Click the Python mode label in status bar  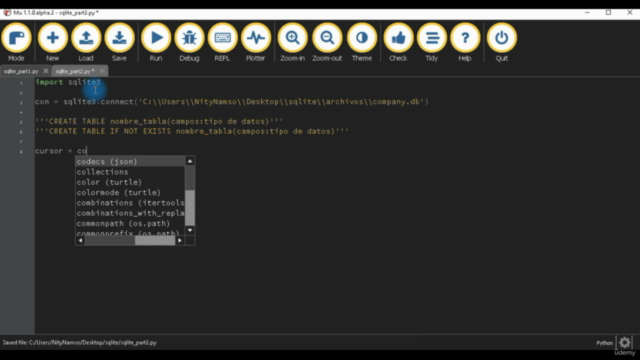(604, 343)
